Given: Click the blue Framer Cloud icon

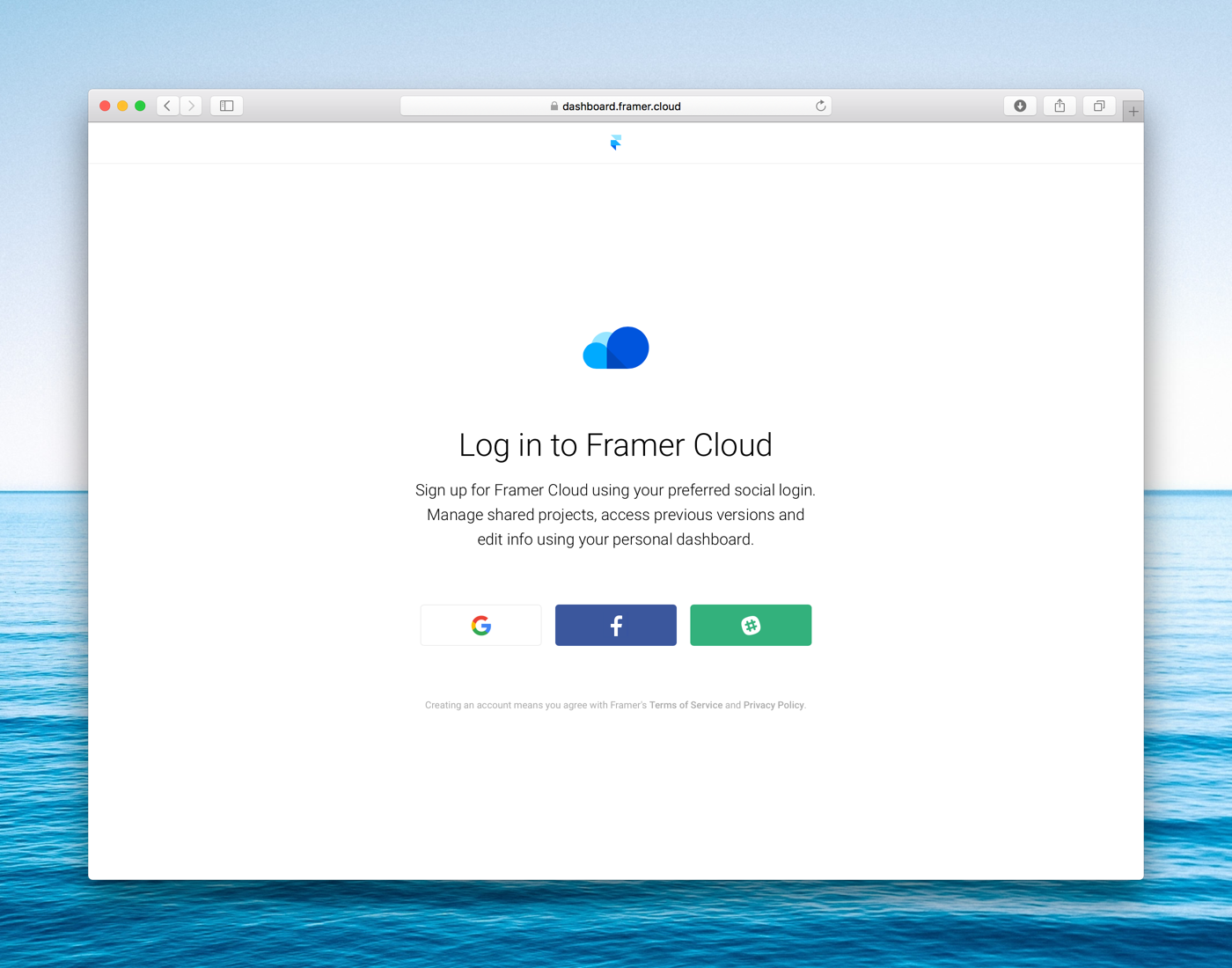Looking at the screenshot, I should tap(616, 348).
